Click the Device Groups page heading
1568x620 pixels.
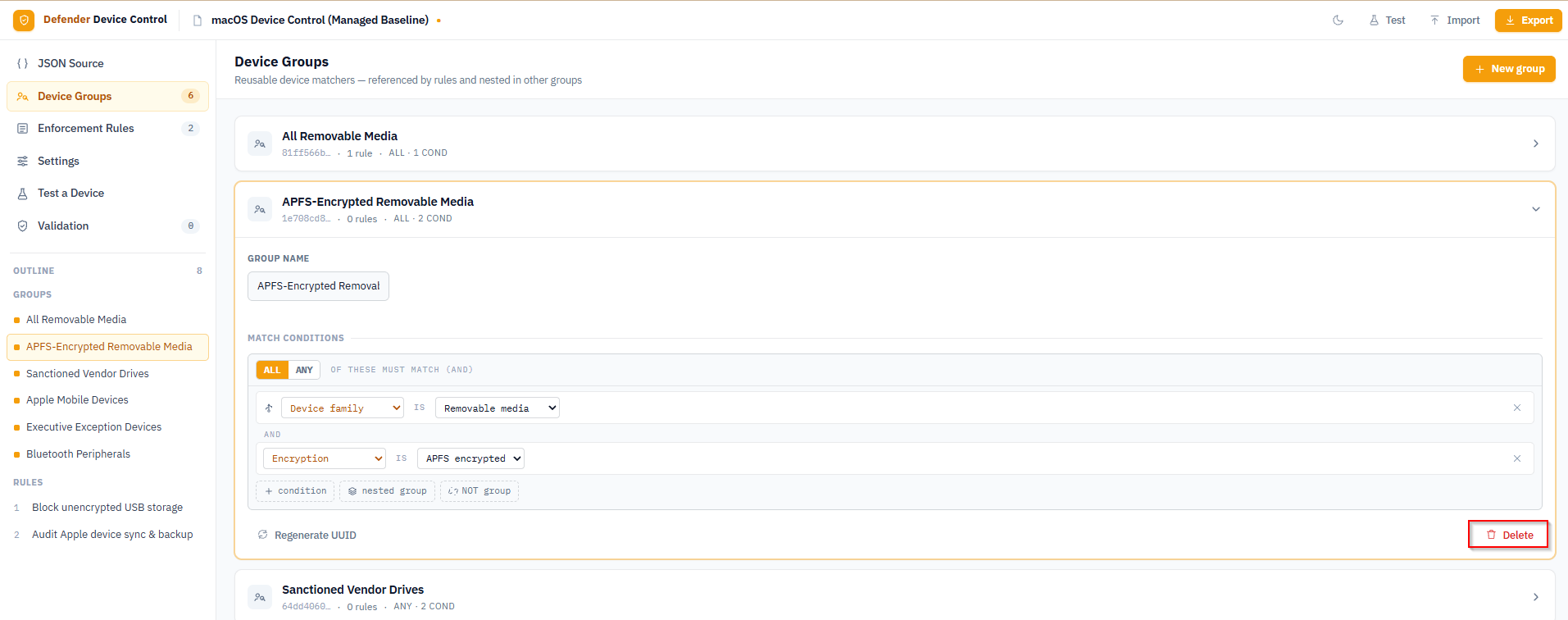281,62
